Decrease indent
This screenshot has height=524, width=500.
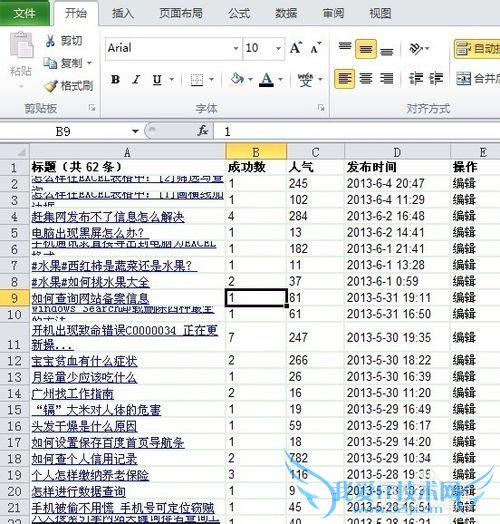point(416,79)
